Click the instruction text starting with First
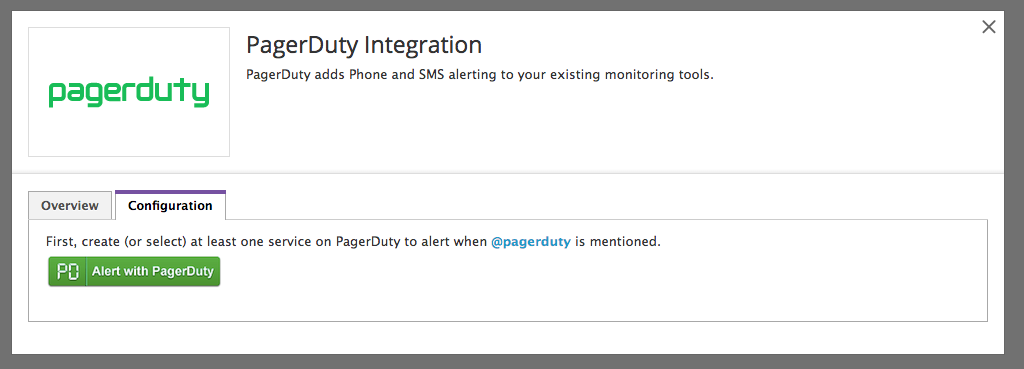 tap(353, 242)
